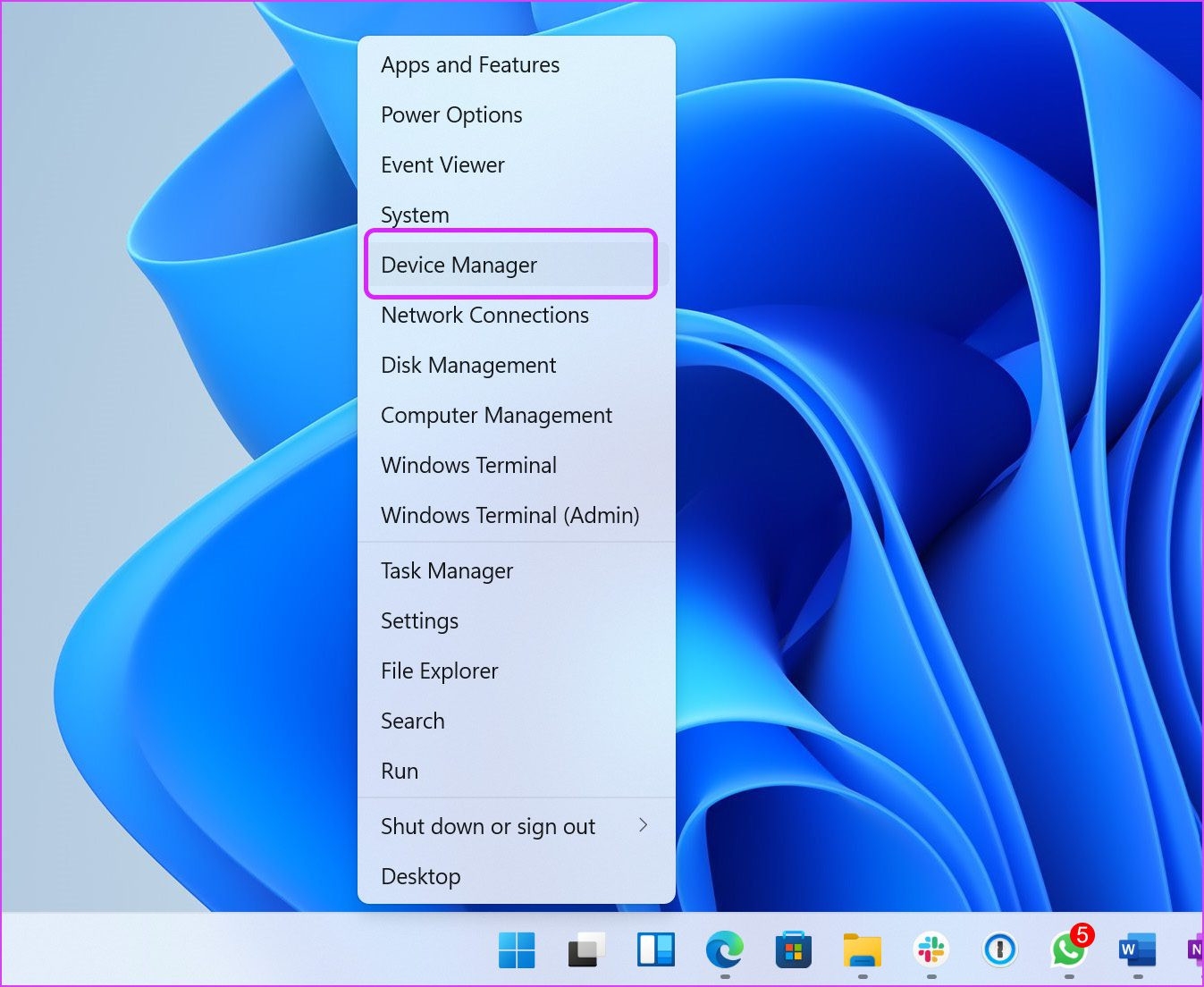This screenshot has width=1204, height=987.
Task: Open OneNote from the taskbar
Action: 1196,952
